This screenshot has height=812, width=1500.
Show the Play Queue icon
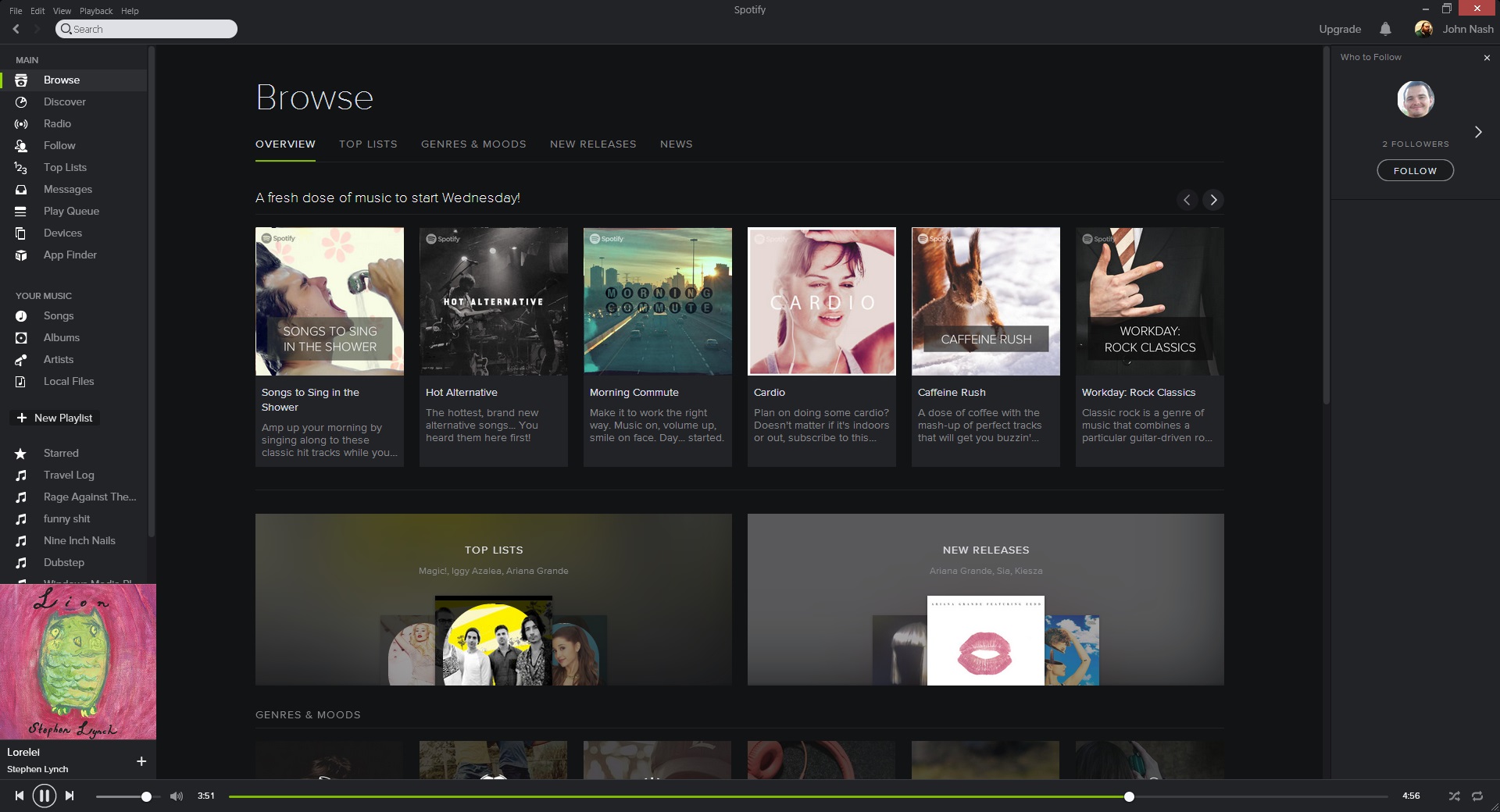pyautogui.click(x=21, y=212)
